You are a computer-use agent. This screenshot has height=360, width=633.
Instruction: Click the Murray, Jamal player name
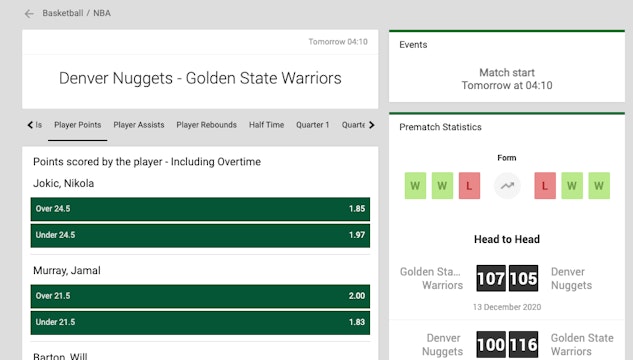click(x=67, y=270)
